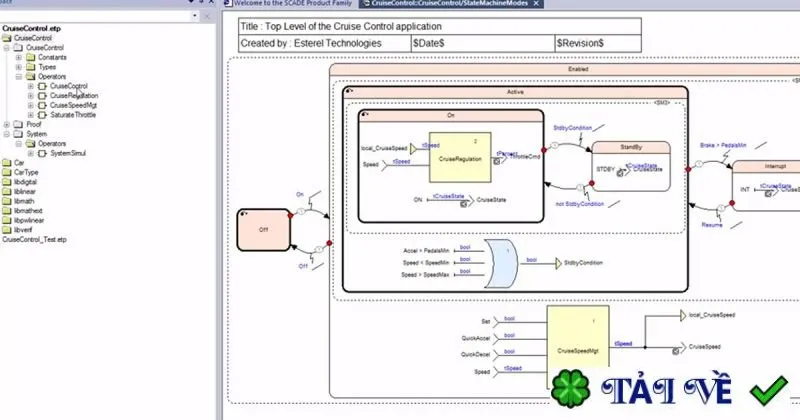Click the Accel > PedalsMin input label

point(426,251)
